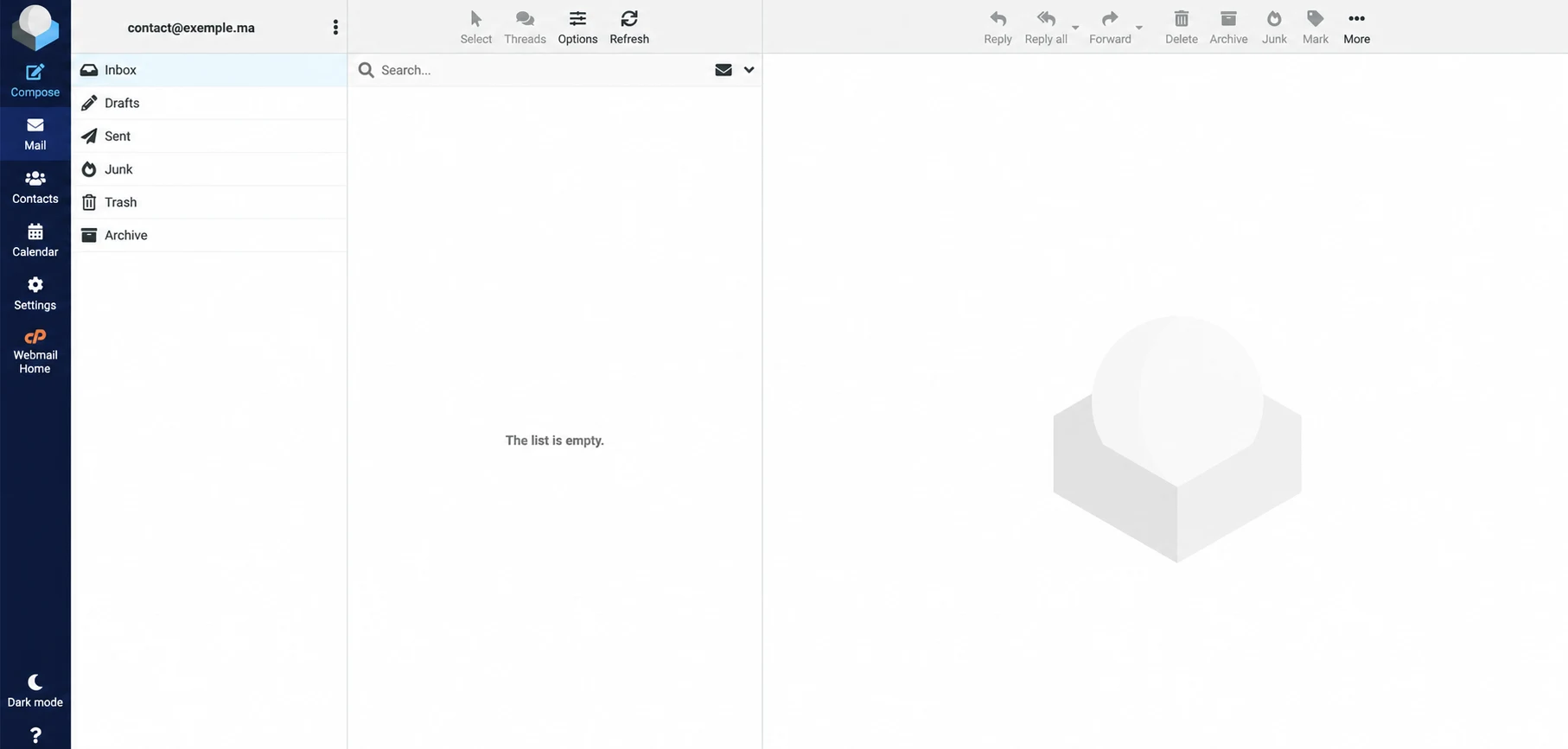
Task: Click the Reply all toolbar button
Action: click(1046, 28)
